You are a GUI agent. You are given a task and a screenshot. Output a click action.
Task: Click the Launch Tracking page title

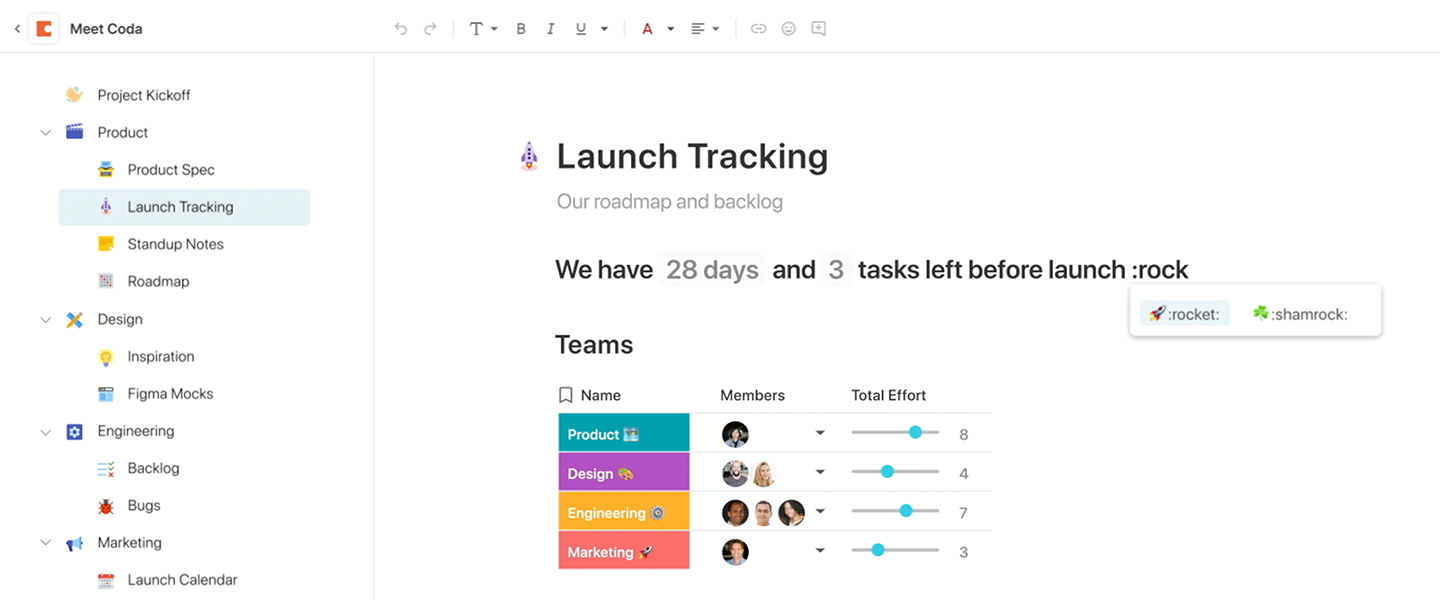pos(692,156)
